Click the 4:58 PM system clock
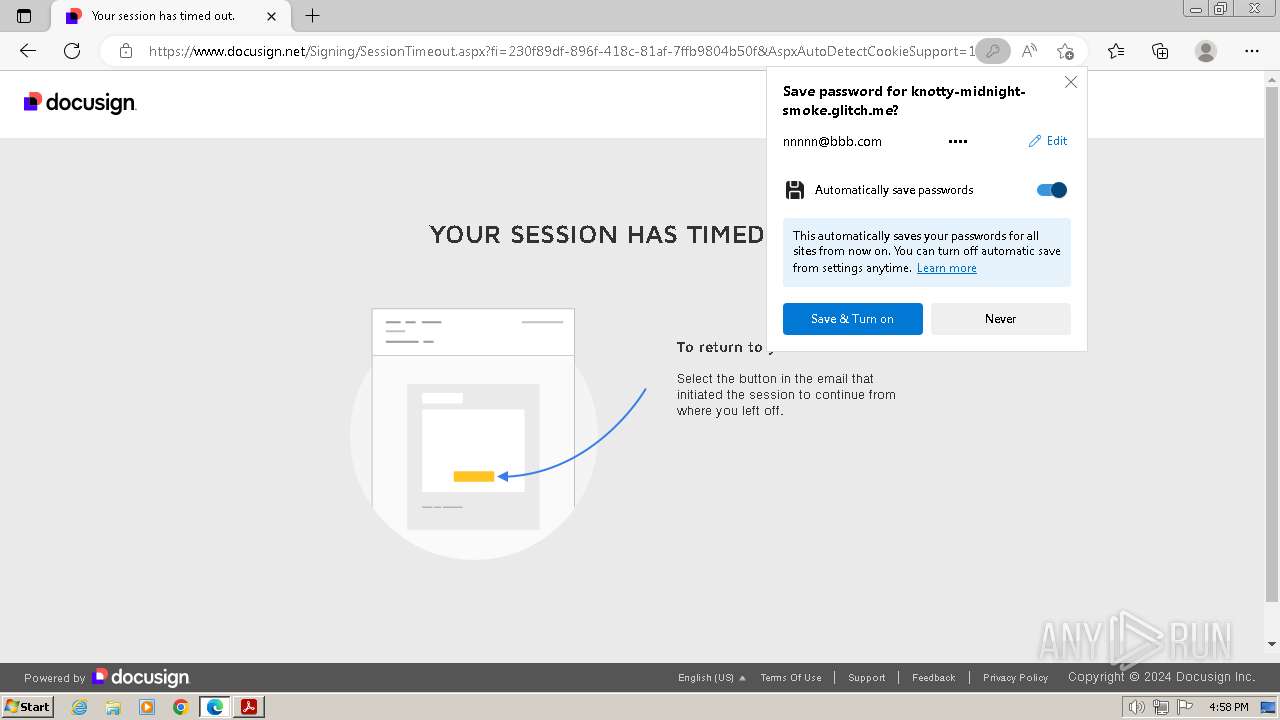The width and height of the screenshot is (1280, 720). click(1228, 707)
